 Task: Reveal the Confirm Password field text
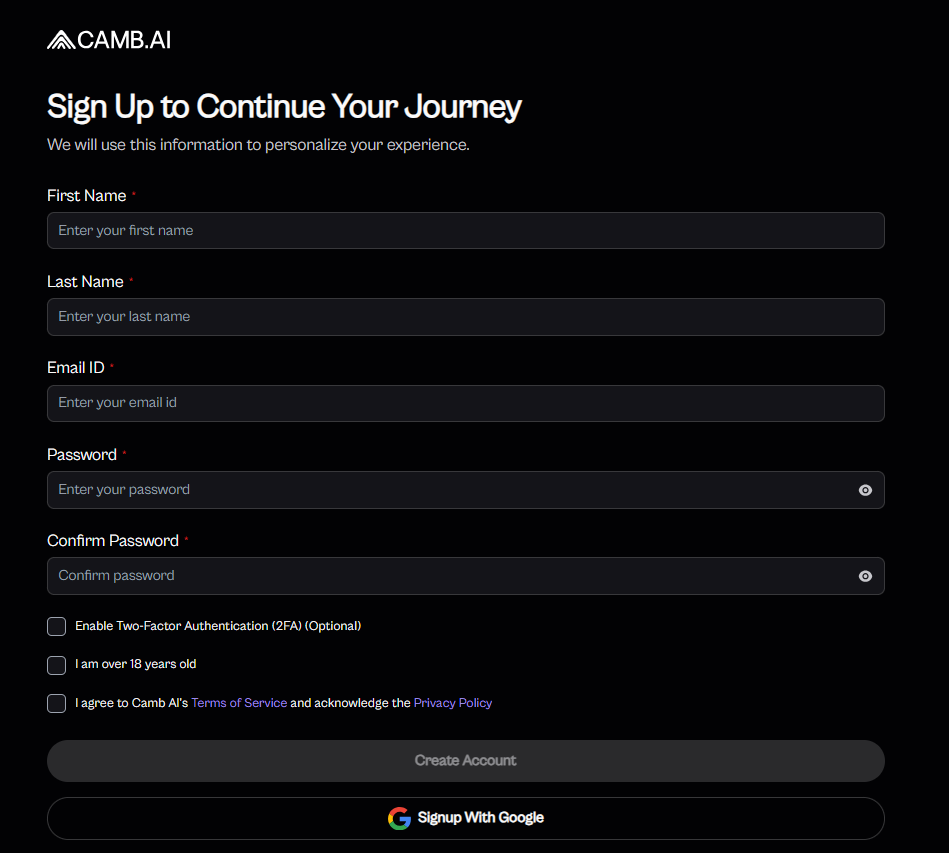click(x=865, y=576)
